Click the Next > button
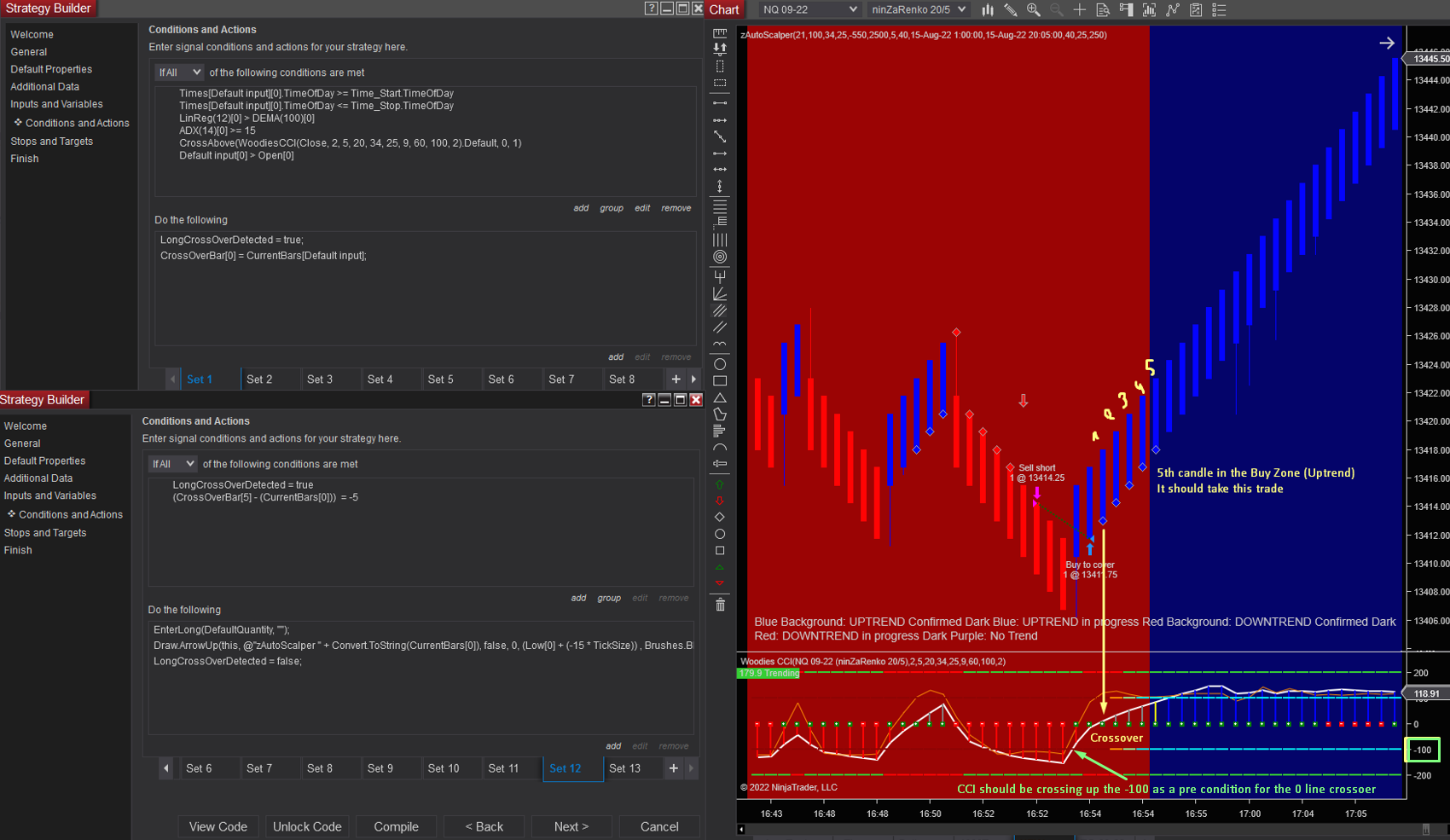The image size is (1450, 840). click(571, 826)
